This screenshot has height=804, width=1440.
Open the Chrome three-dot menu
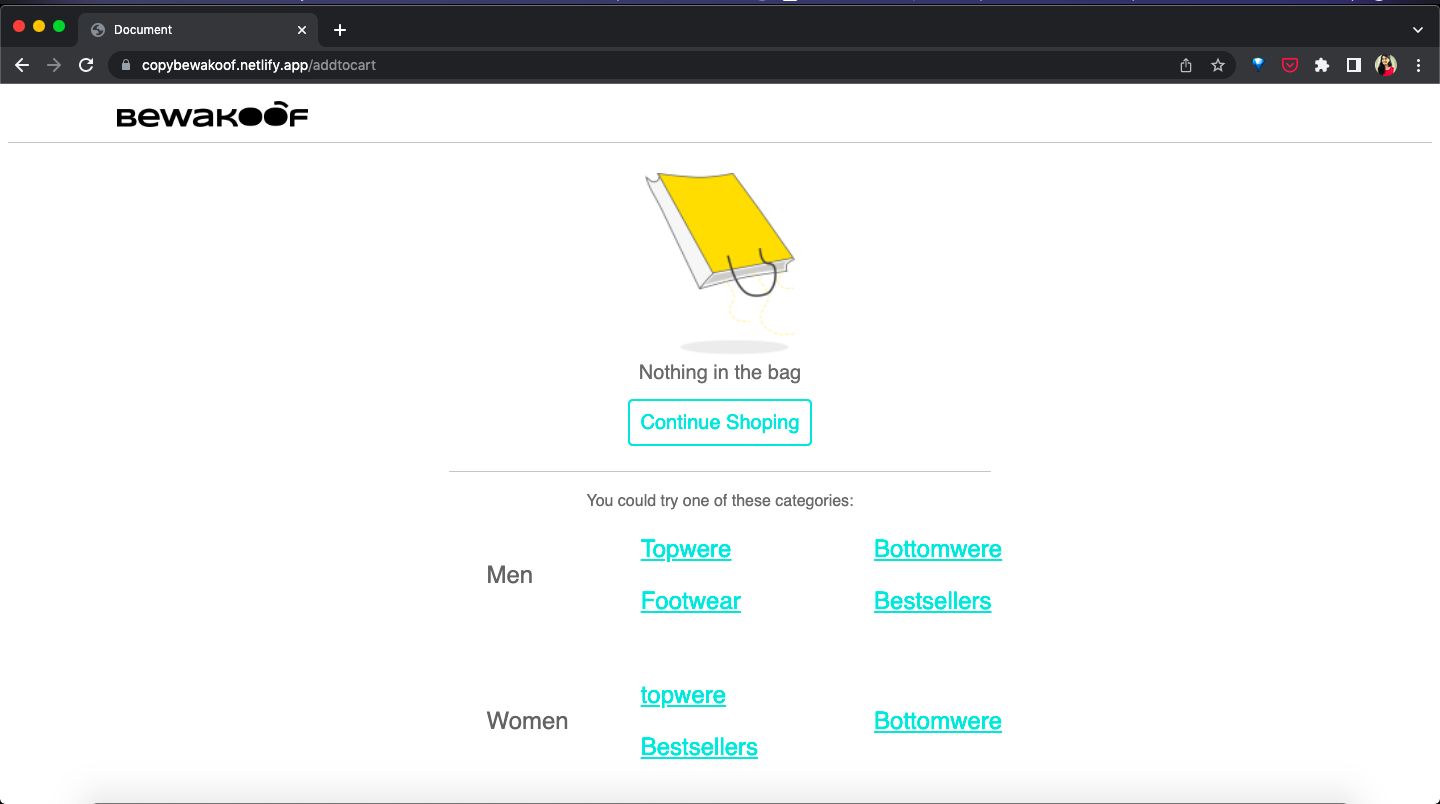tap(1418, 65)
